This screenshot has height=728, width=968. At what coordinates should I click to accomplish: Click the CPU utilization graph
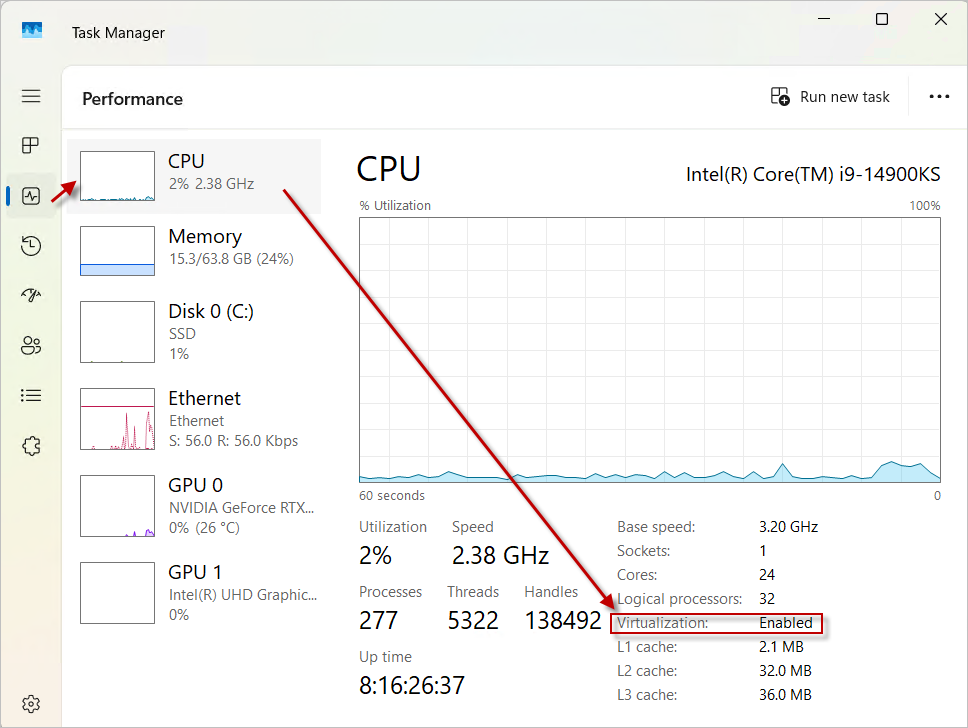[x=649, y=350]
